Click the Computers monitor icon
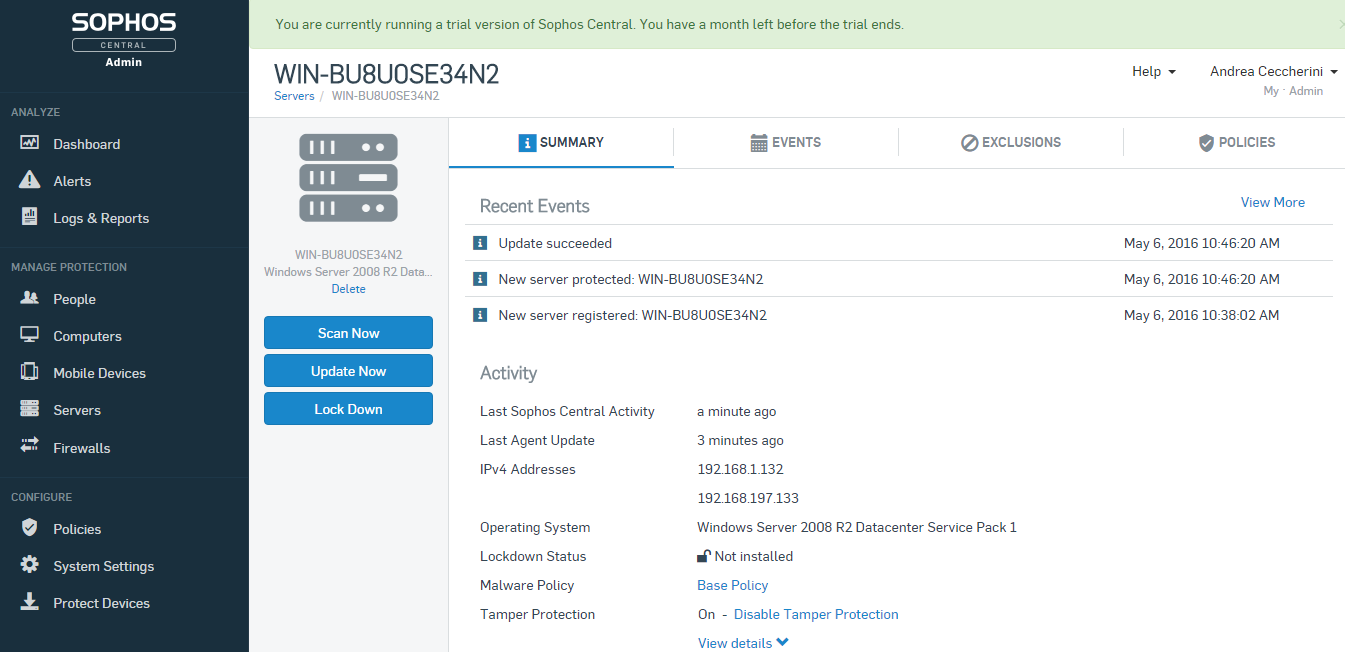Viewport: 1345px width, 652px height. point(30,335)
